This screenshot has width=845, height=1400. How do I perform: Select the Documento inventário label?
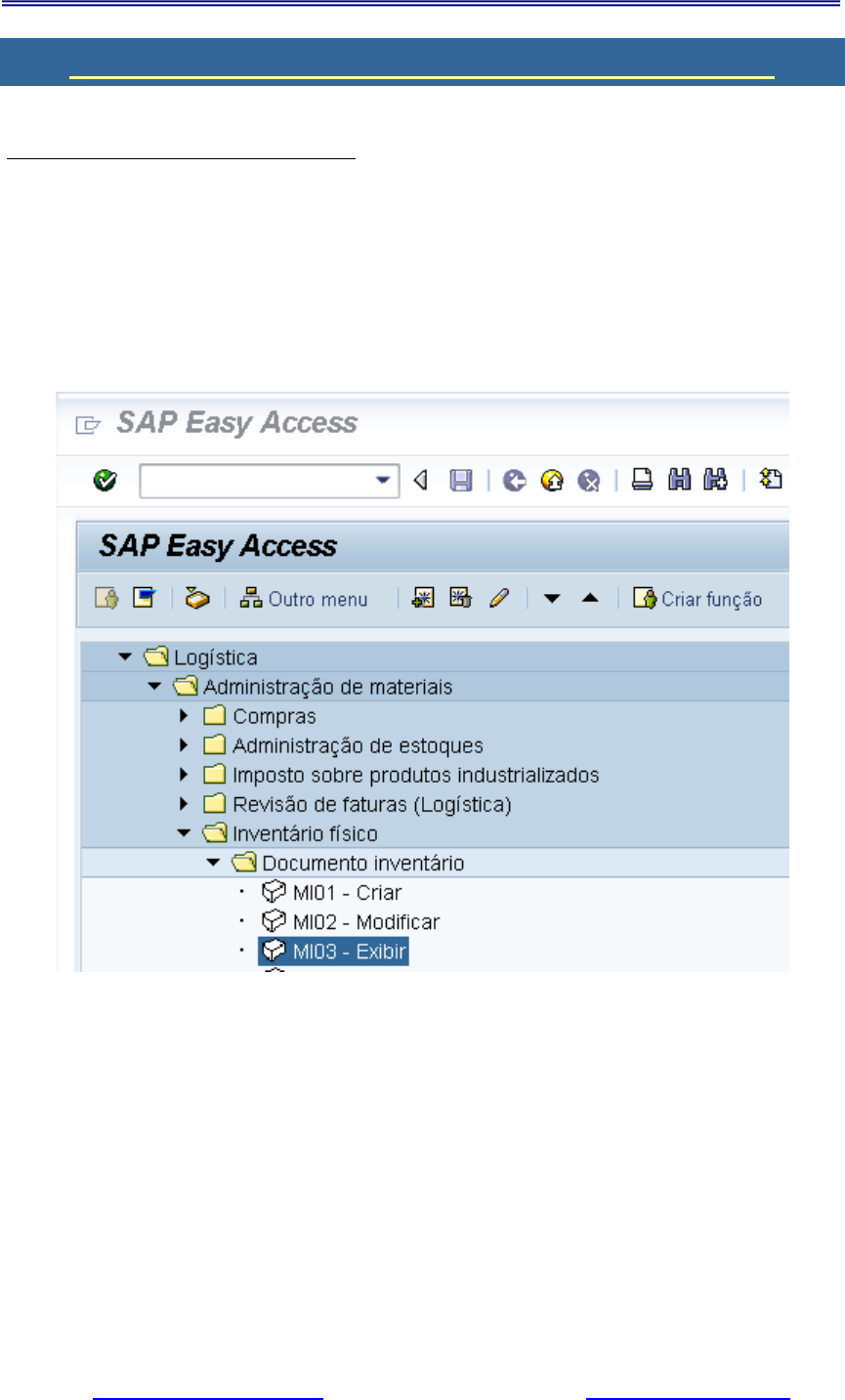pos(363,863)
